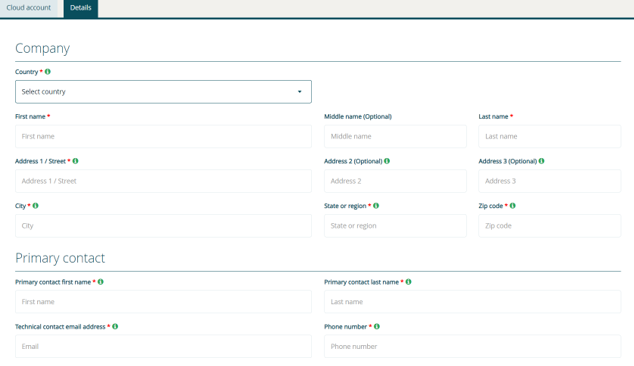This screenshot has height=366, width=634.
Task: Click info icon beside Primary contact last name
Action: (408, 282)
